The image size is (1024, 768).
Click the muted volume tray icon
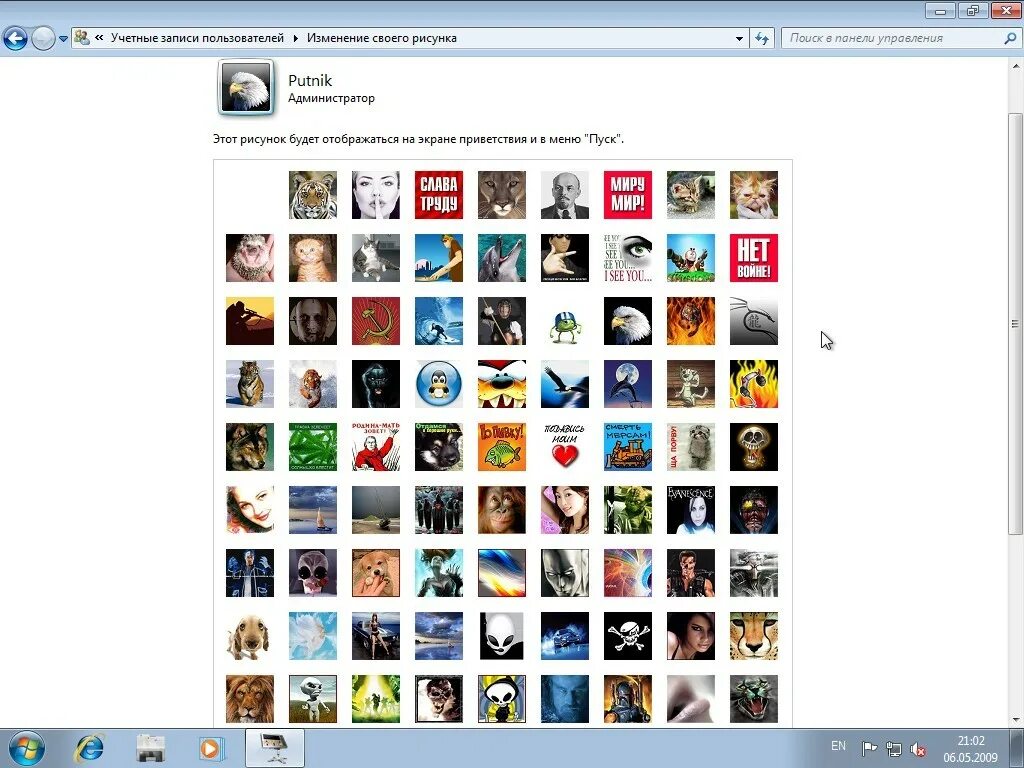tap(918, 749)
